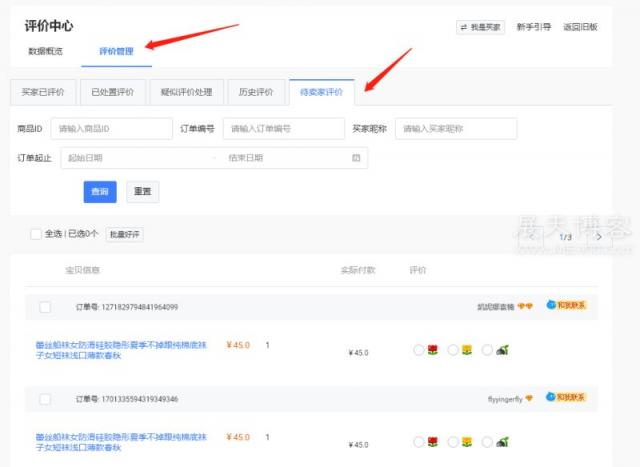Click the 重置 button
The image size is (640, 467).
142,192
